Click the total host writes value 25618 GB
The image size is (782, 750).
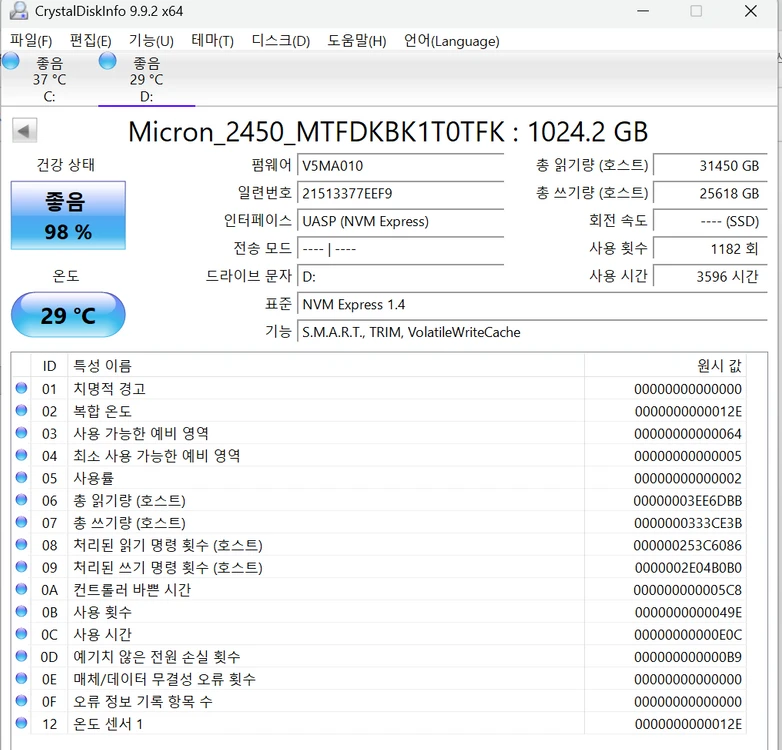tap(710, 193)
